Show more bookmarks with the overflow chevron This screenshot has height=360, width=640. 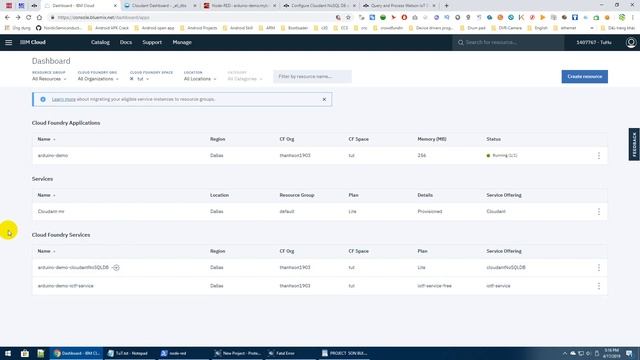click(x=592, y=28)
